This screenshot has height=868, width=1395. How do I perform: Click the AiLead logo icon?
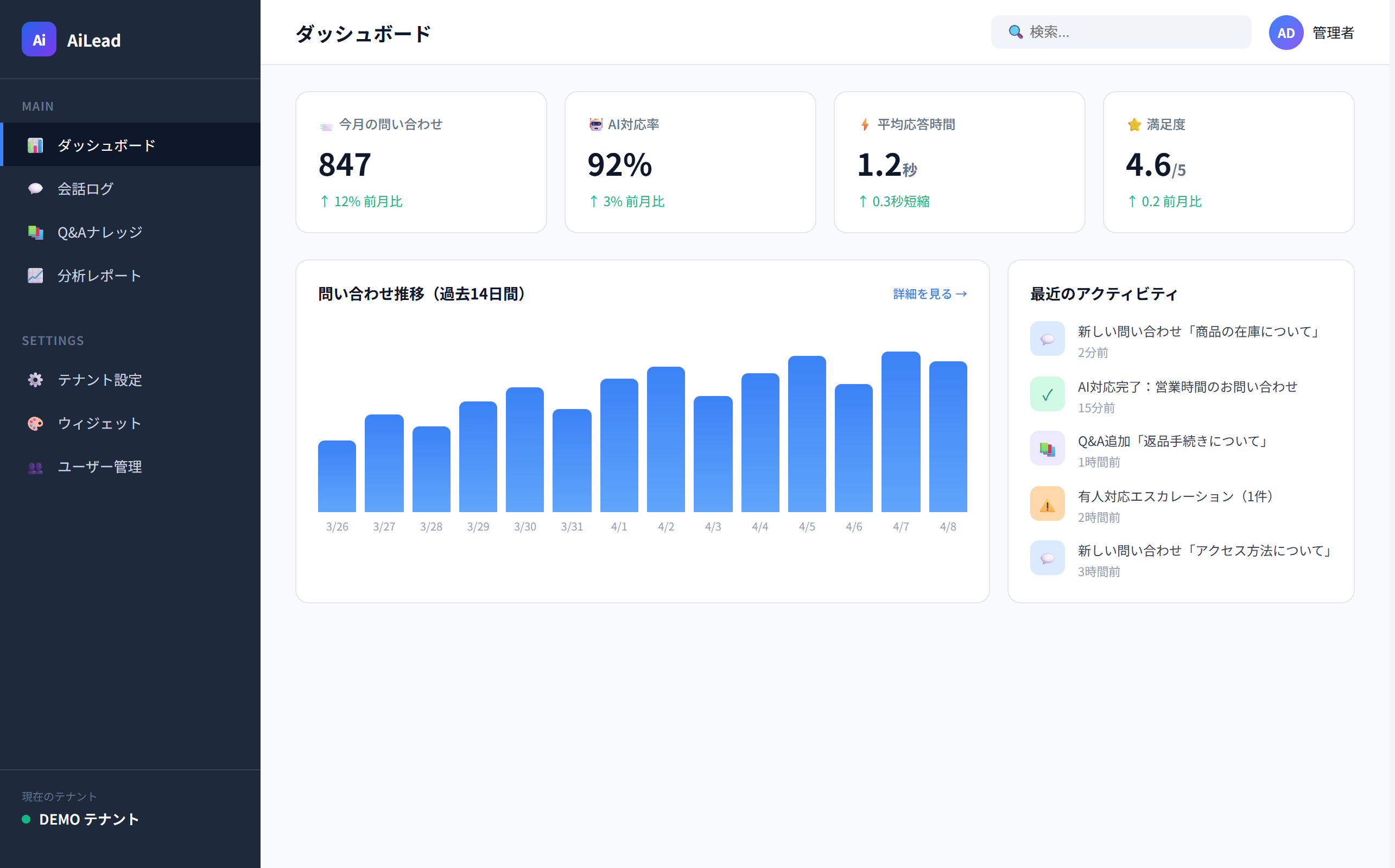pos(38,39)
